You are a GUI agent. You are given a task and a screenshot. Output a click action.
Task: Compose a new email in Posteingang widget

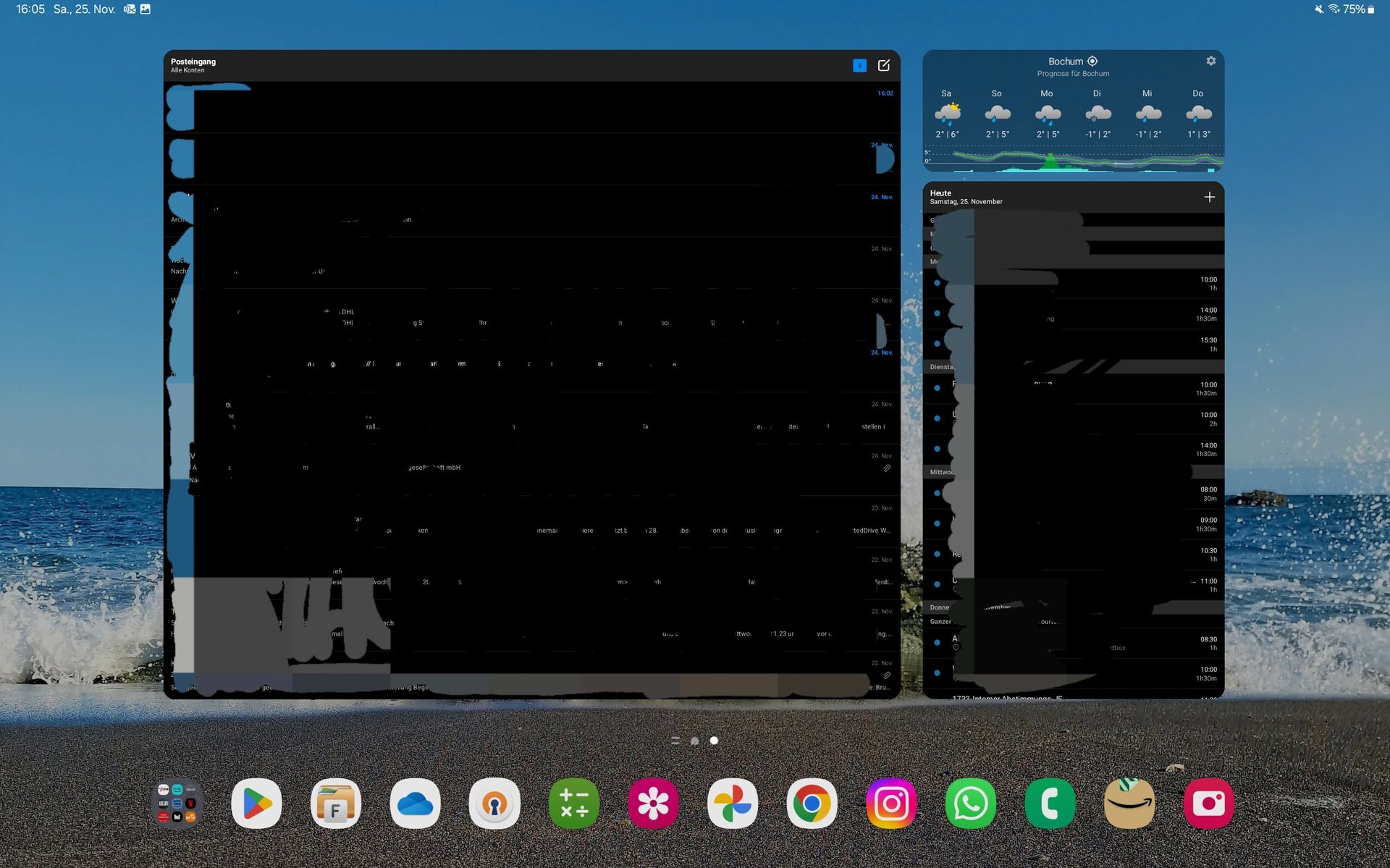coord(884,66)
